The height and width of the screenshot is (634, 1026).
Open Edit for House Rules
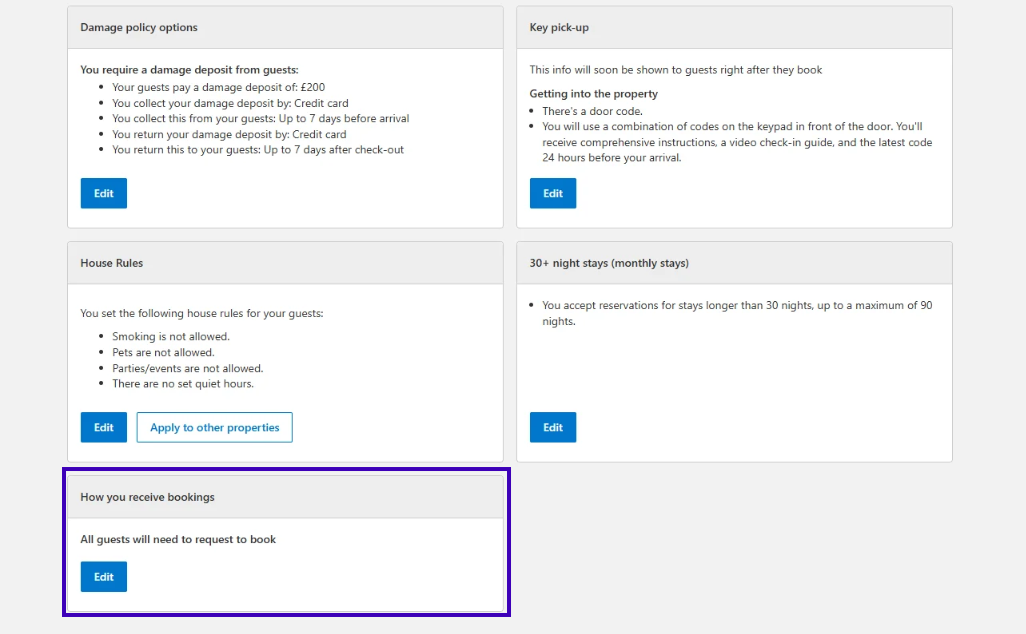104,427
